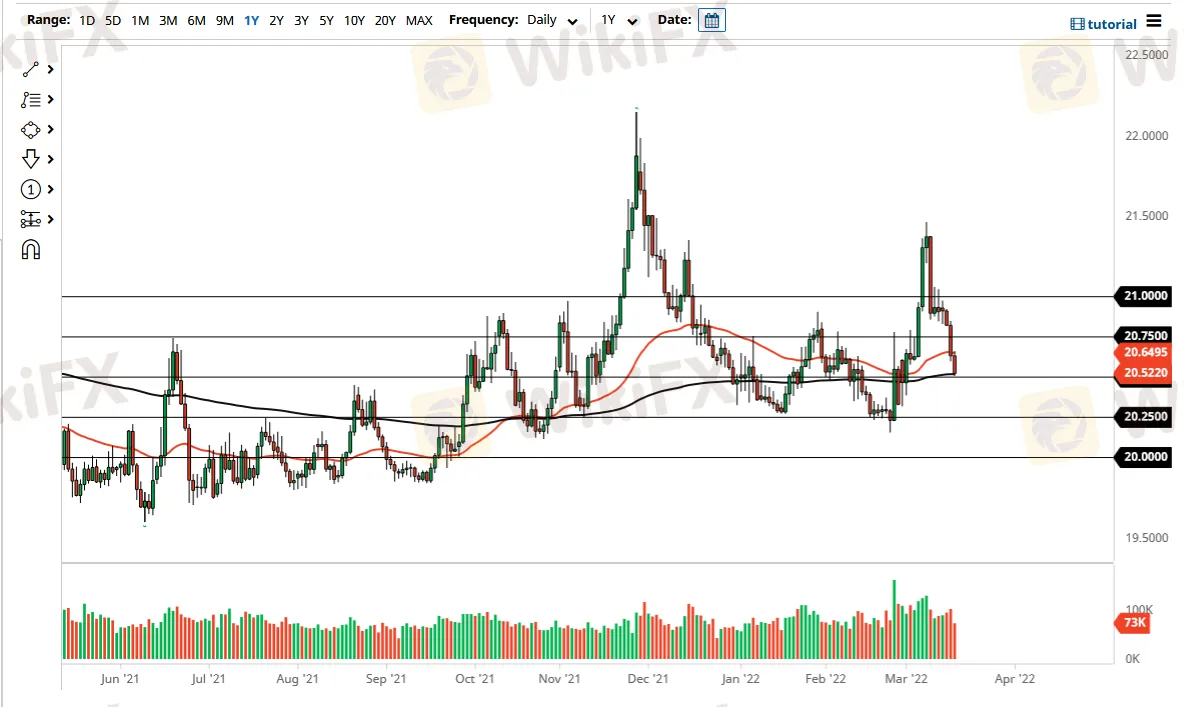Expand the shapes tool submenu arrow
The height and width of the screenshot is (707, 1184).
click(x=50, y=129)
